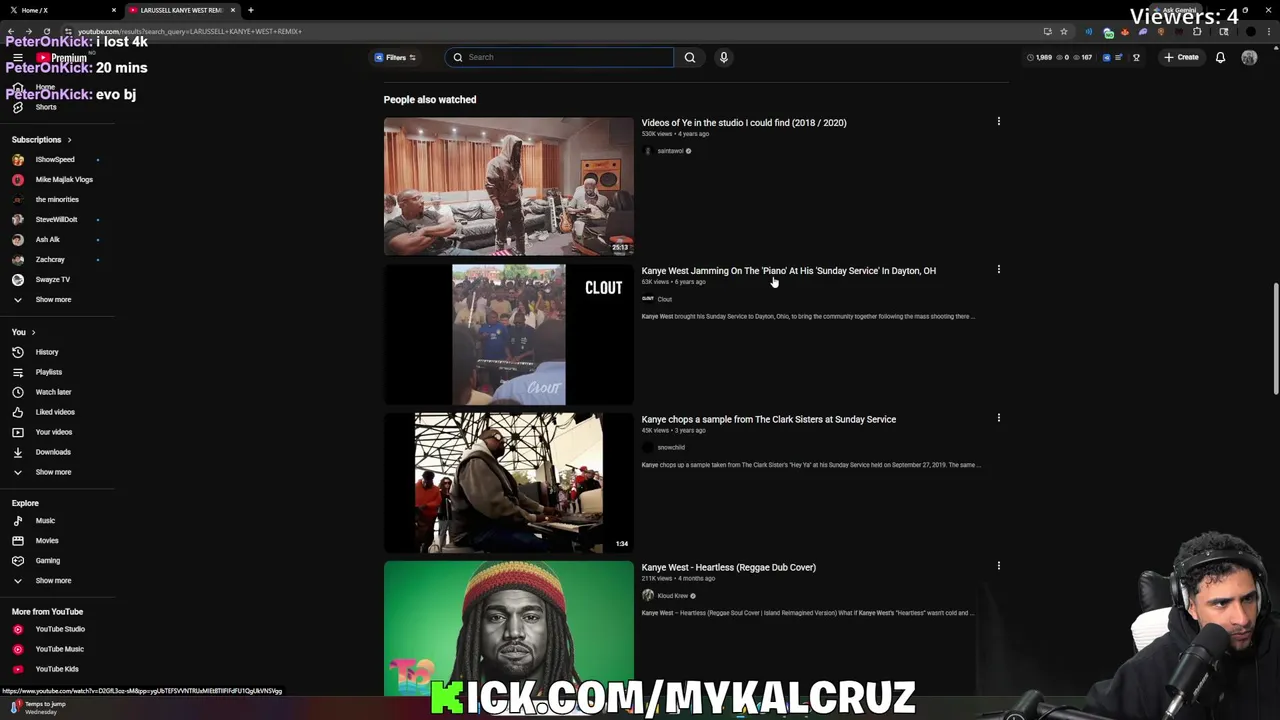Screen dimensions: 1280x720
Task: Open IShowSpeed subscription channel
Action: point(57,160)
